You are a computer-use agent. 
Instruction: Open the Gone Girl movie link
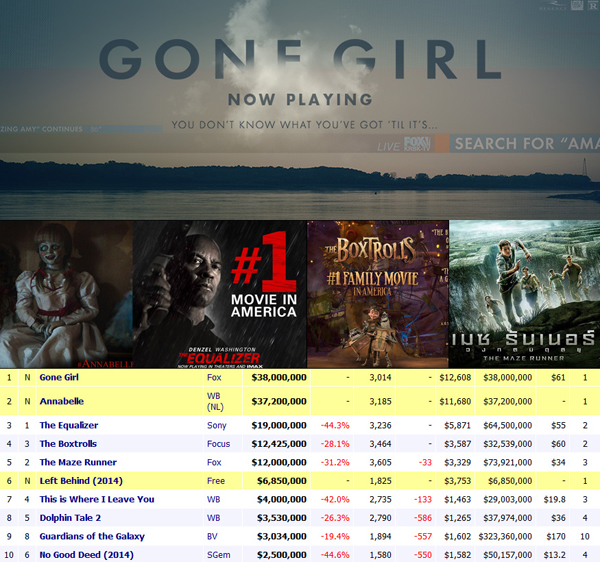pos(59,378)
